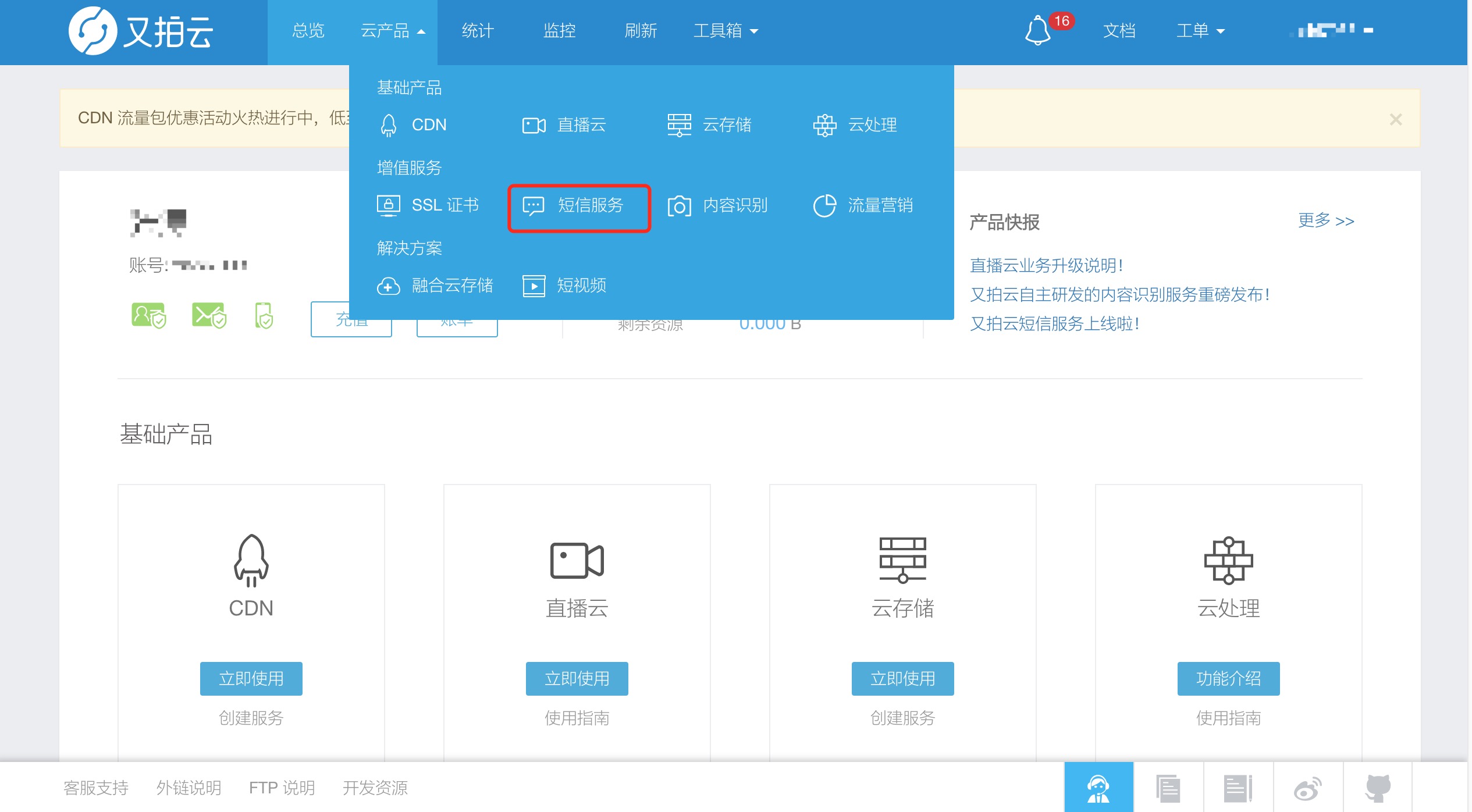The width and height of the screenshot is (1472, 812).
Task: Open the customer service agent icon
Action: coord(1098,788)
